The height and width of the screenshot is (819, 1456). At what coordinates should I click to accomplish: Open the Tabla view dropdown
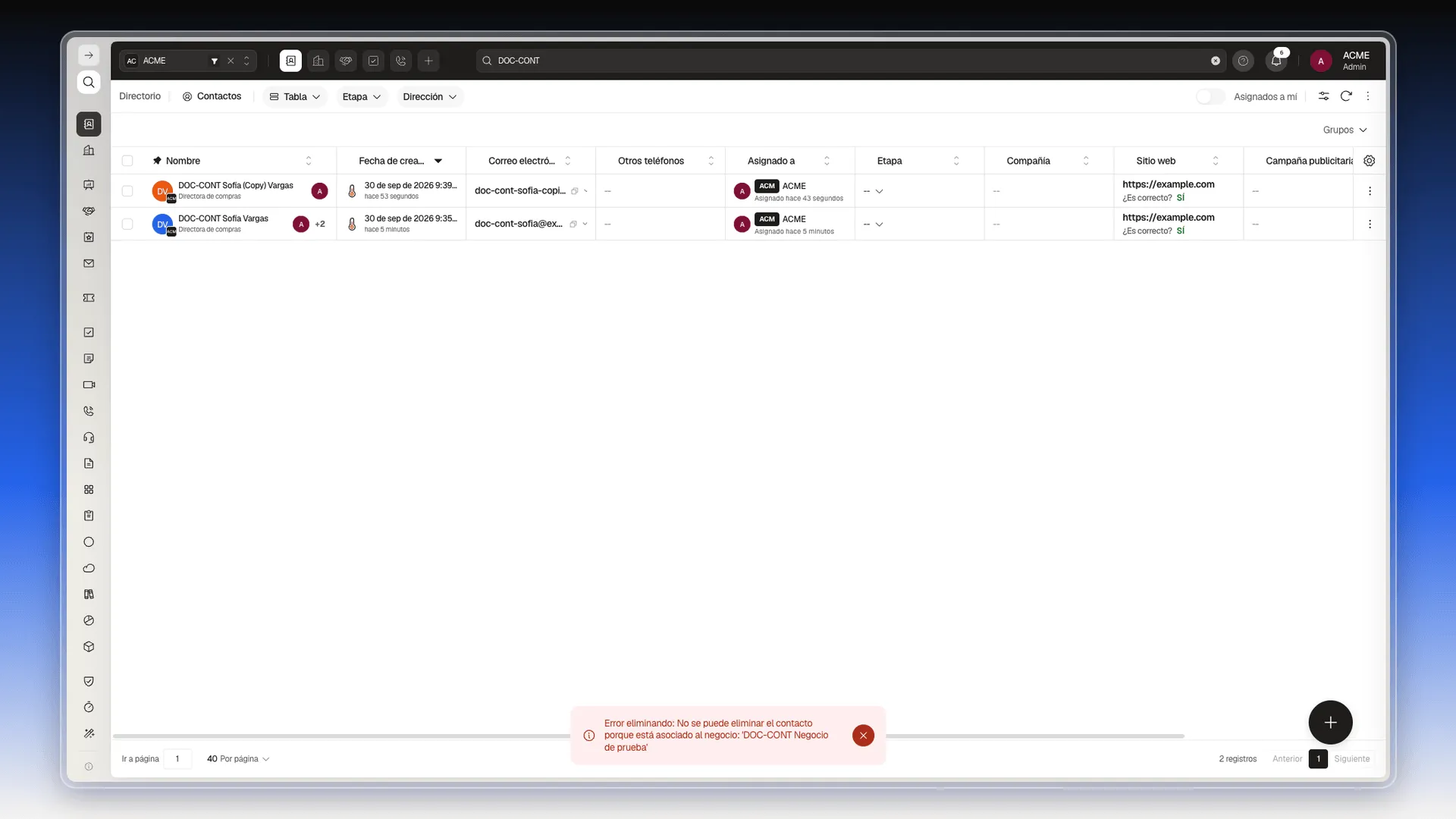[x=295, y=96]
